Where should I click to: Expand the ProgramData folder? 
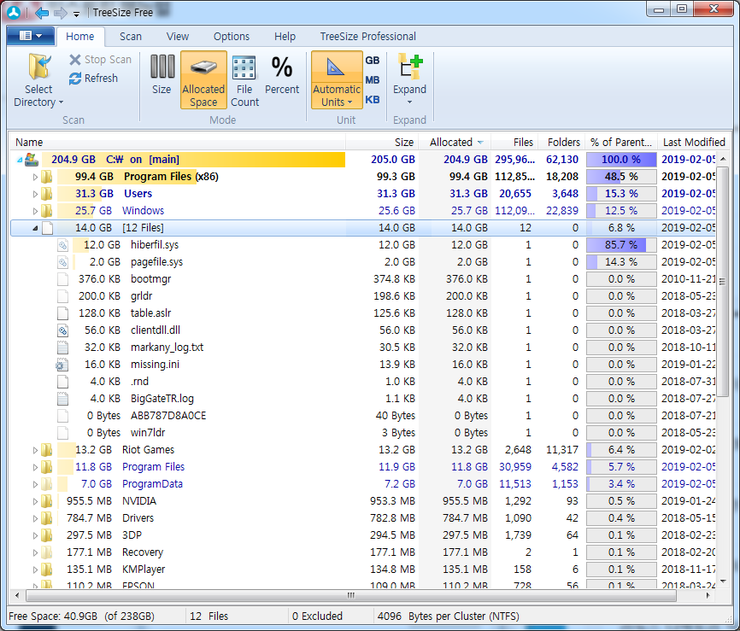click(35, 484)
